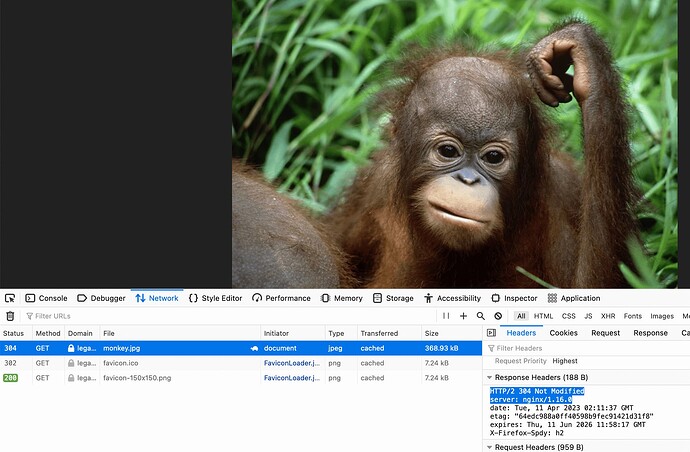690x452 pixels.
Task: Select the monkey.jpg request row
Action: pyautogui.click(x=241, y=348)
